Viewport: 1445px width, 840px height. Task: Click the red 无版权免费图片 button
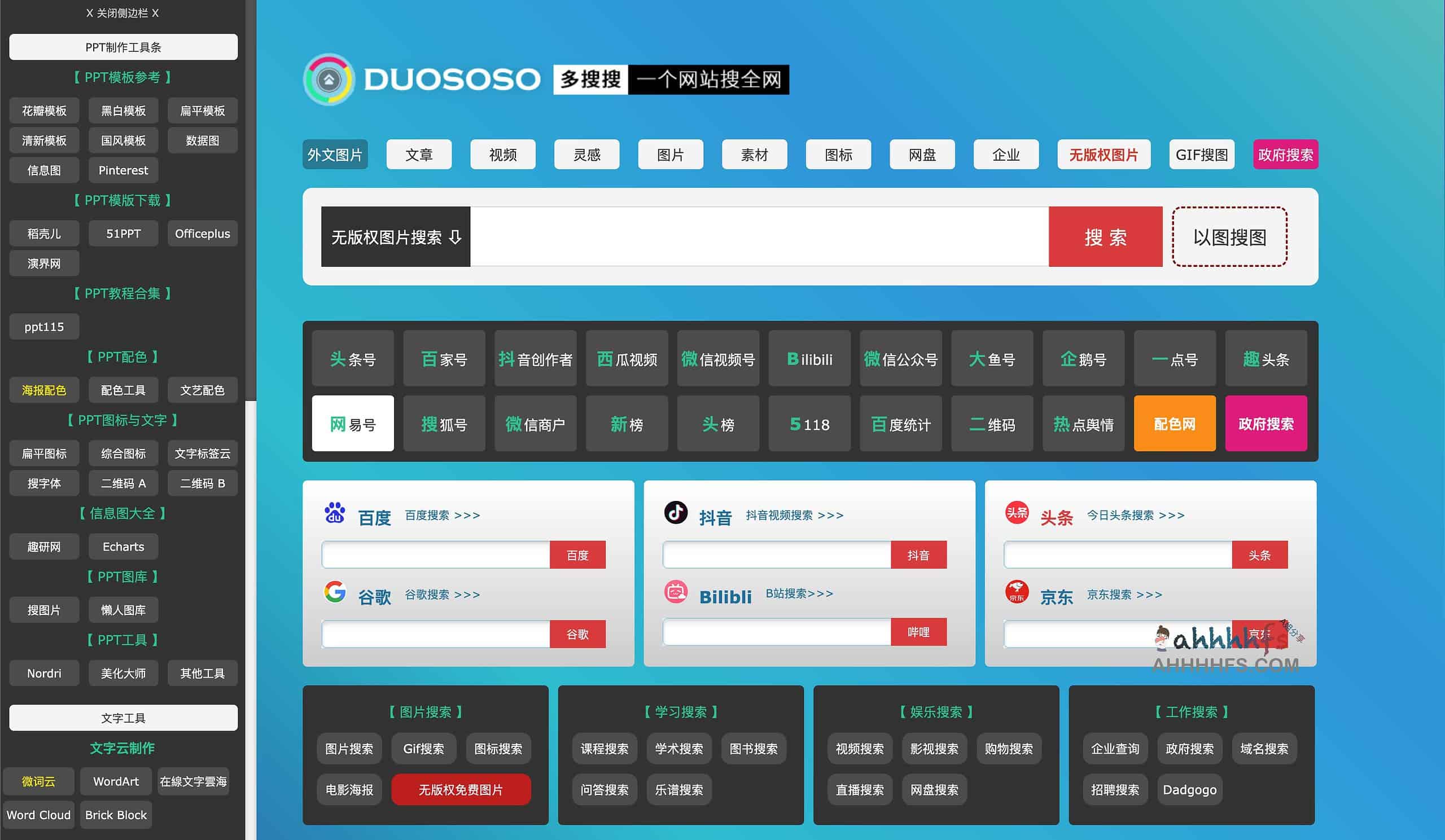(461, 790)
